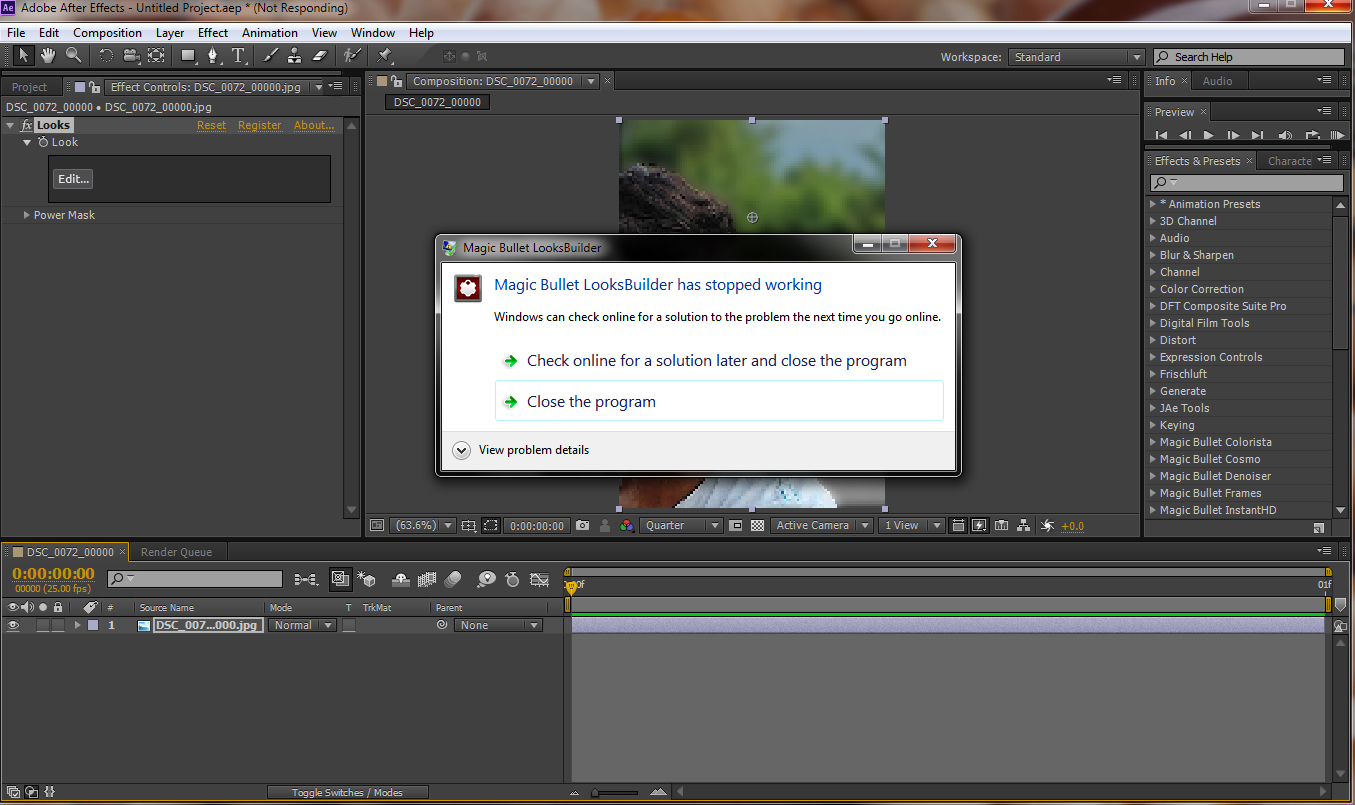The image size is (1355, 805).
Task: Open the Composition menu
Action: 107,33
